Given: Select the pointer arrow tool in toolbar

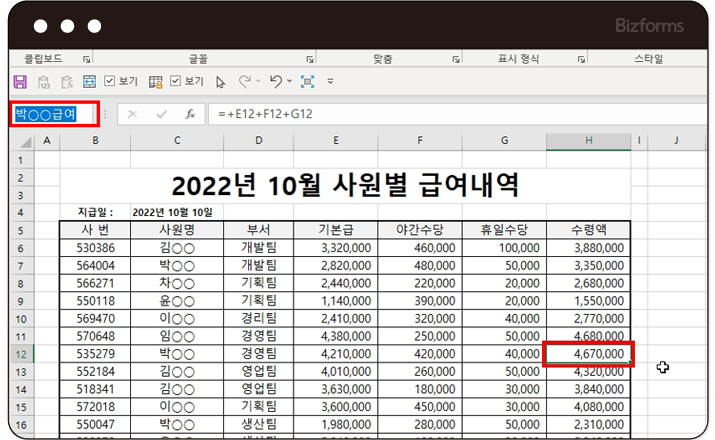Looking at the screenshot, I should 221,81.
